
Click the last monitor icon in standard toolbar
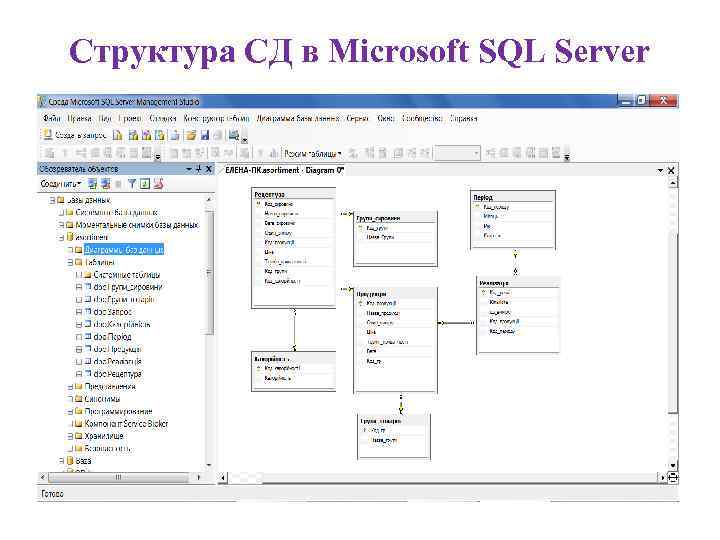point(234,135)
